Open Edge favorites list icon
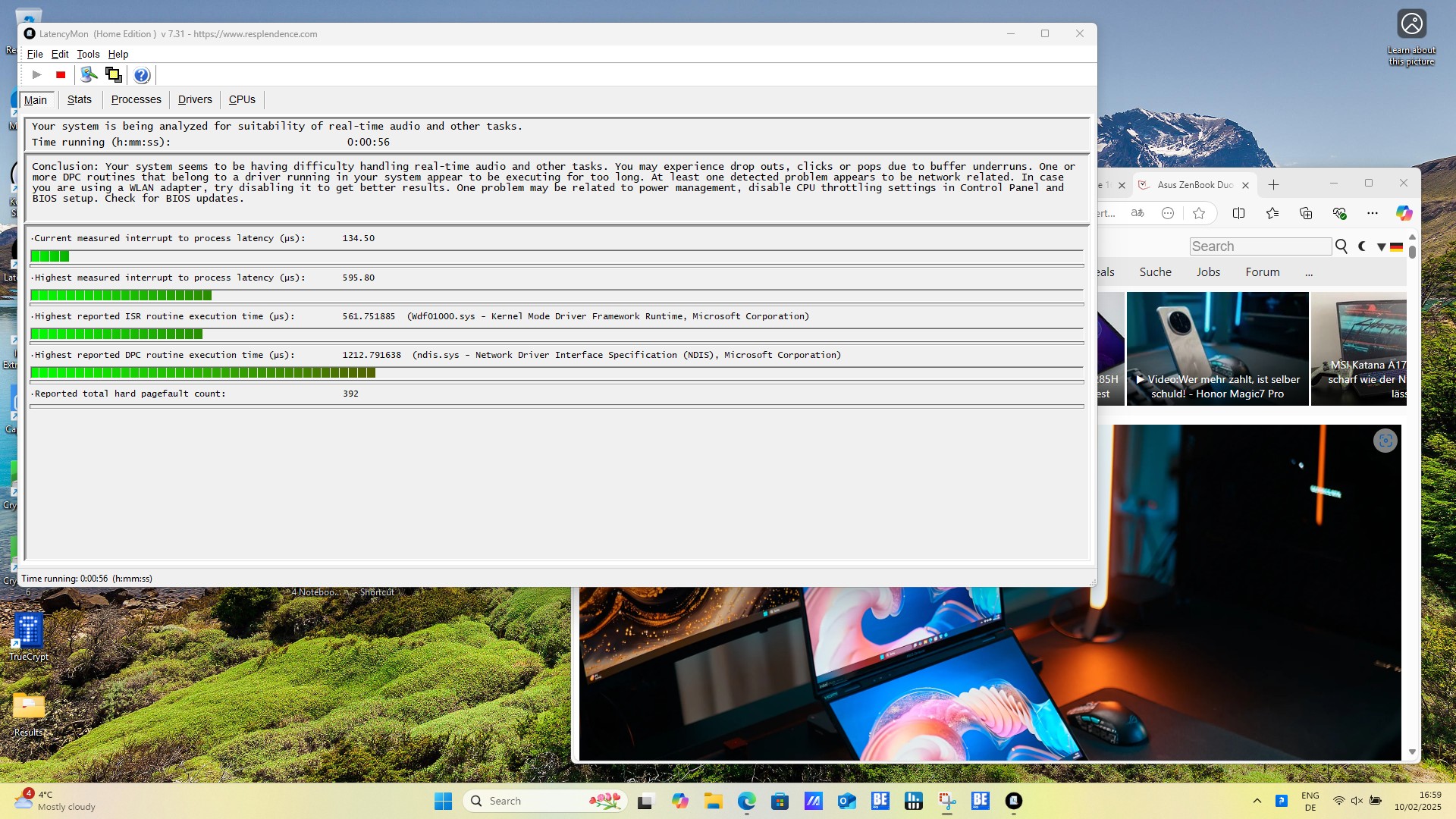Screen dimensions: 1456x819 tap(1272, 213)
